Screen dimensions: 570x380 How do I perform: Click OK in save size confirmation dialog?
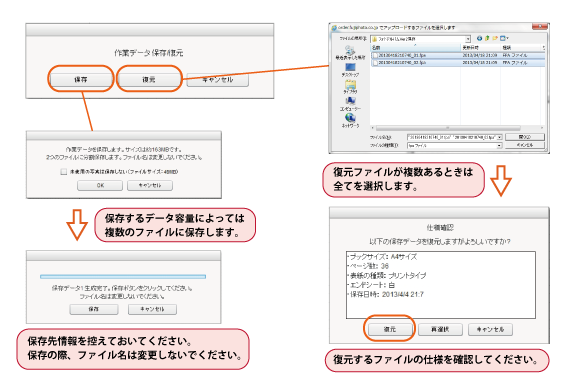click(x=100, y=185)
